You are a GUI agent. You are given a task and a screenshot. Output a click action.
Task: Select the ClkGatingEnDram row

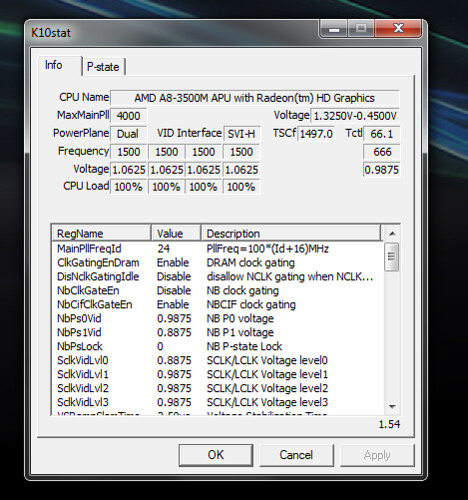217,263
